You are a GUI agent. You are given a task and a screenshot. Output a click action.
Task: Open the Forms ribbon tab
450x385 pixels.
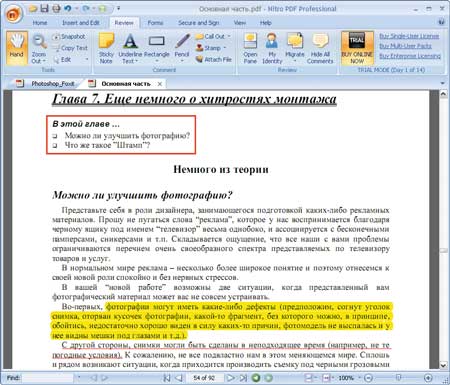[x=155, y=23]
